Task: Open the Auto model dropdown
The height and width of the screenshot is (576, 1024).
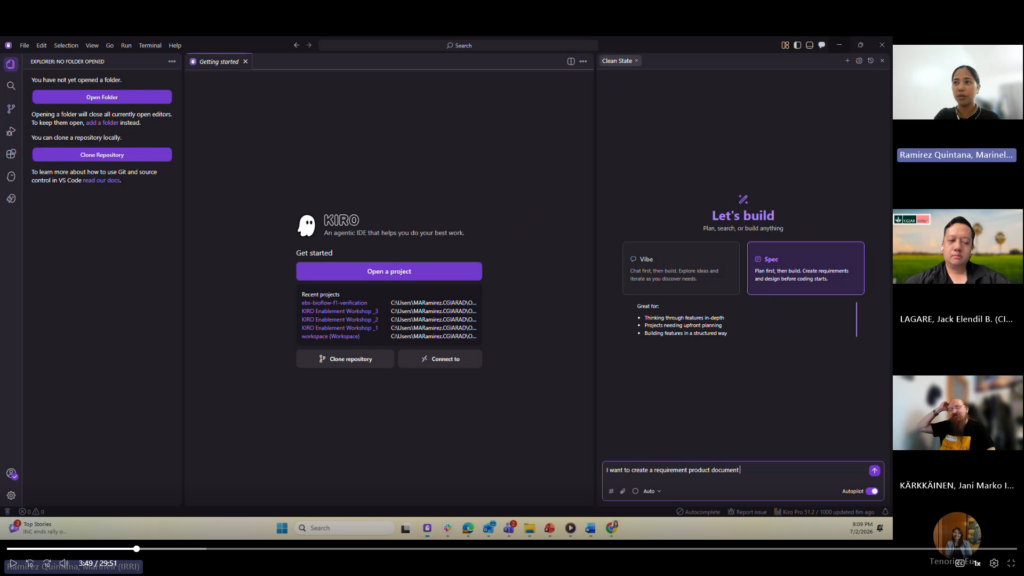Action: coord(652,491)
